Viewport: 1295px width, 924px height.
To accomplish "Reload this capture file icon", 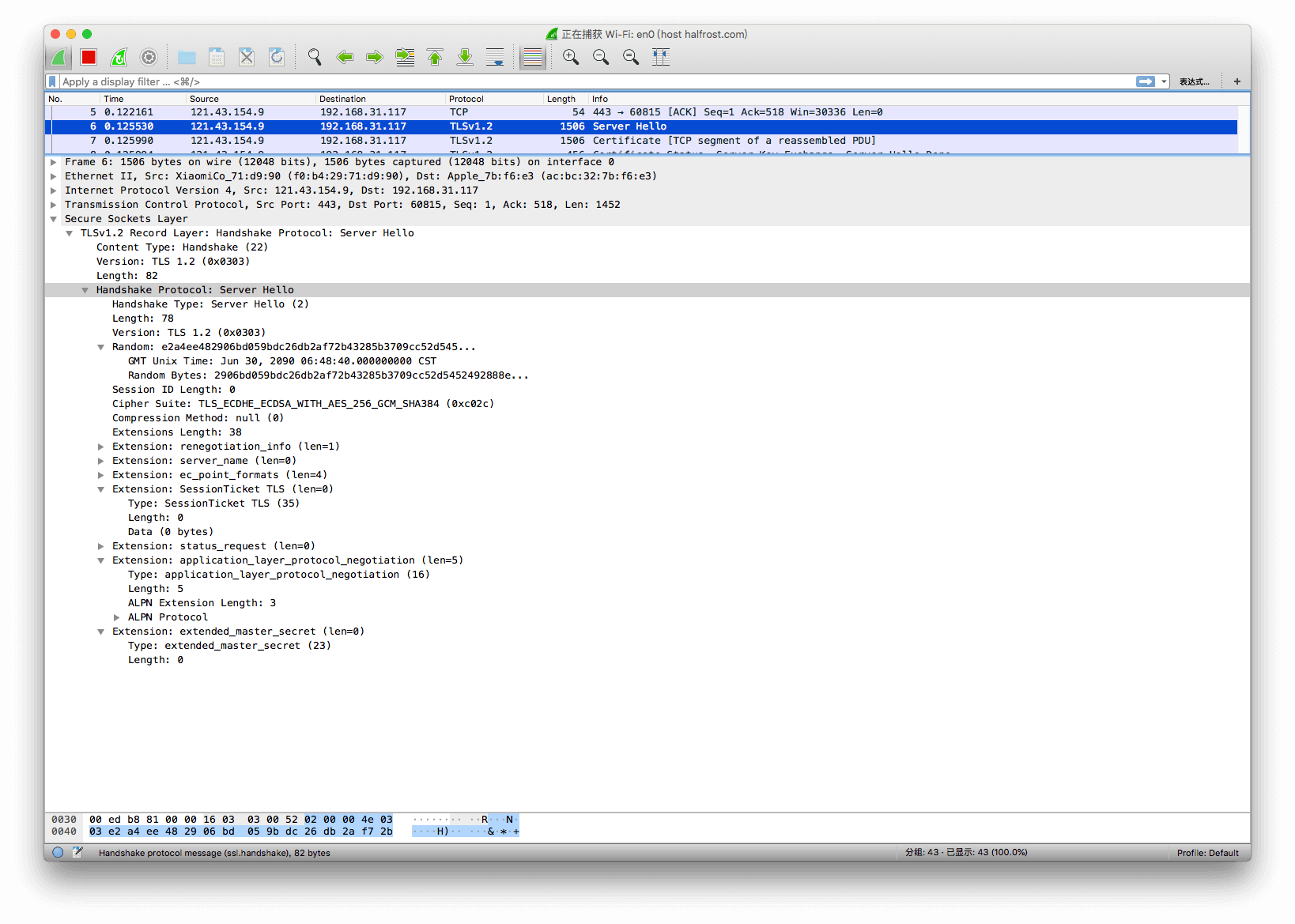I will pos(277,57).
